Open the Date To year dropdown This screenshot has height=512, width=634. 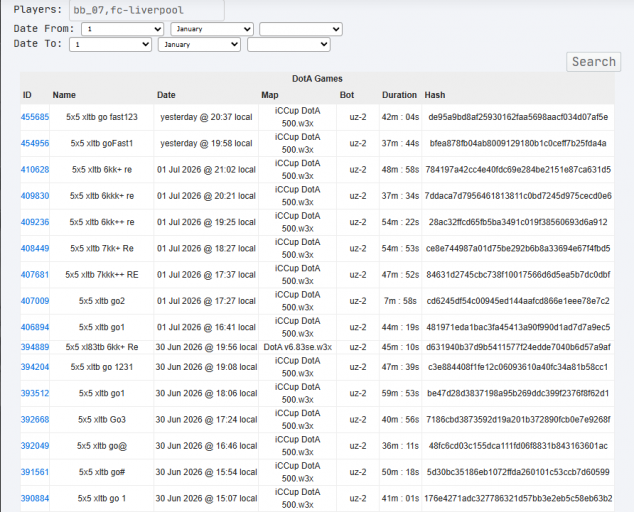pyautogui.click(x=289, y=44)
